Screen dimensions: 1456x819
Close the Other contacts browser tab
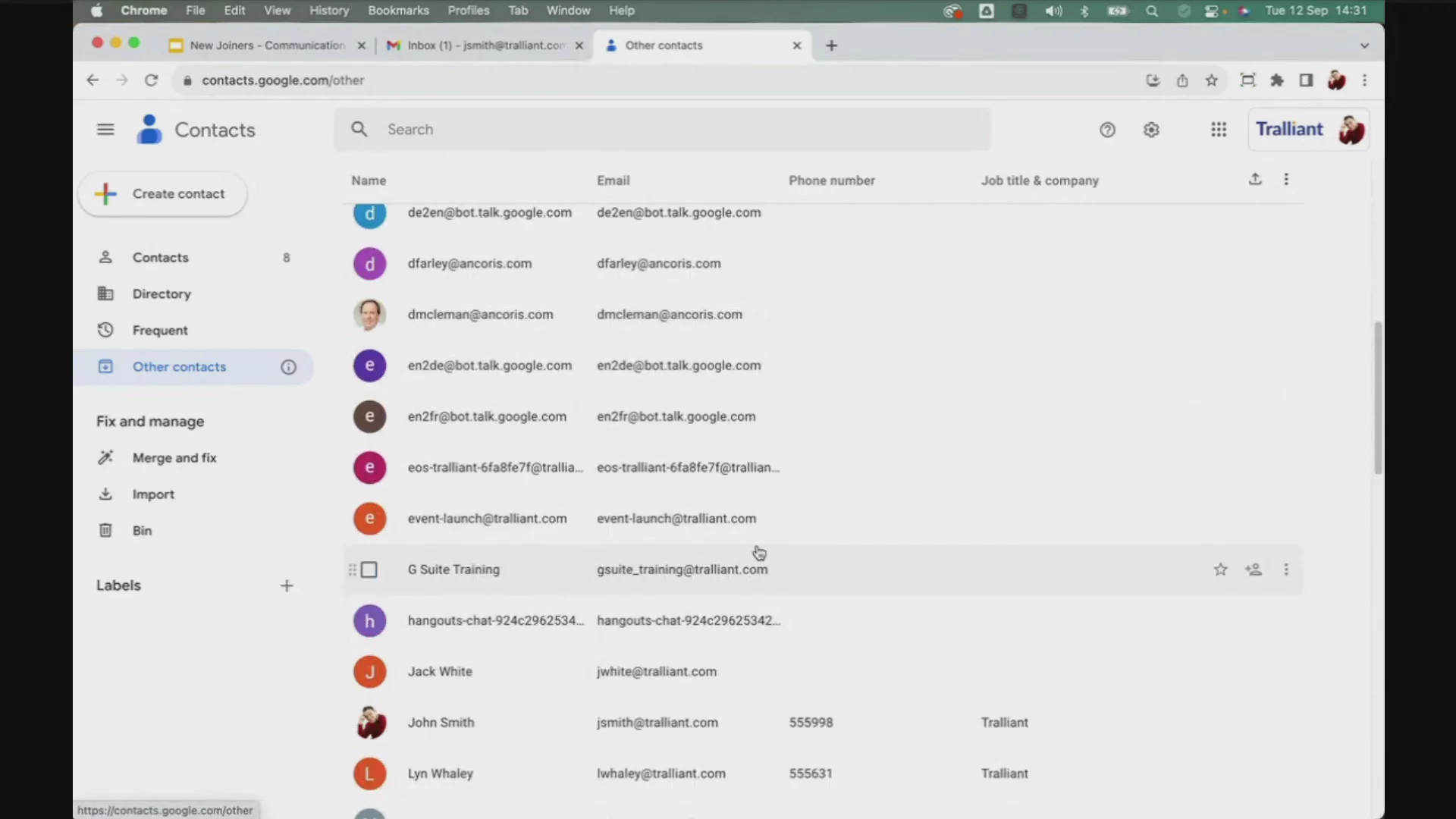tap(796, 45)
